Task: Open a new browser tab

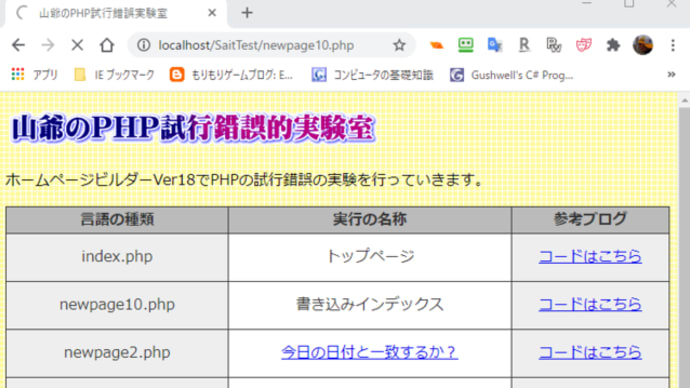Action: (247, 13)
